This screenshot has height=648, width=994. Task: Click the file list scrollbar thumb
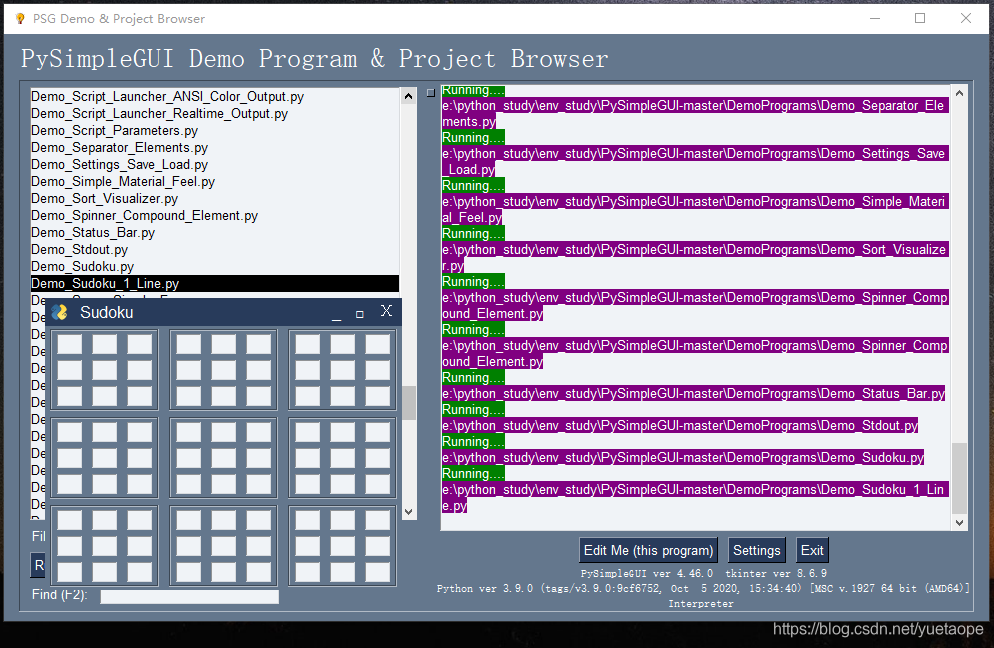pos(410,402)
